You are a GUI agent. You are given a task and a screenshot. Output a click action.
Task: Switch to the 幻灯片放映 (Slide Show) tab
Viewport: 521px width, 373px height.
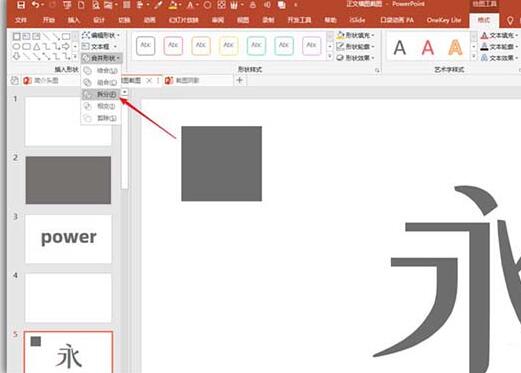pyautogui.click(x=184, y=21)
